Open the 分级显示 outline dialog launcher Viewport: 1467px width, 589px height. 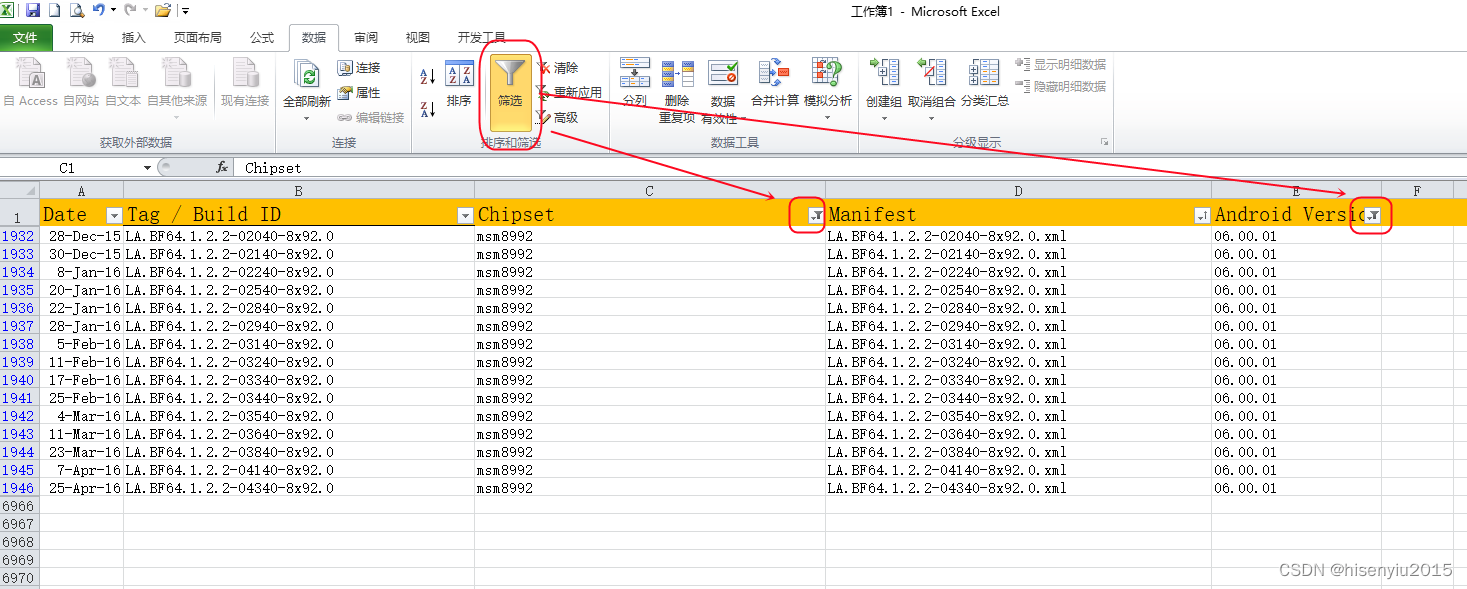1104,142
